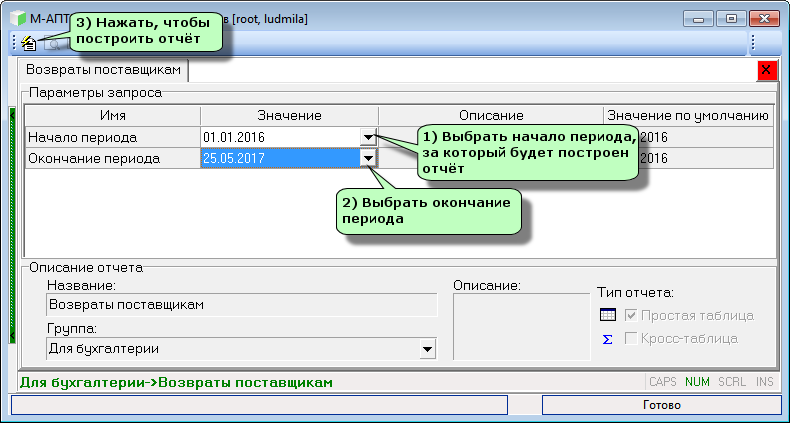Click the sigma cross-table icon

click(608, 339)
